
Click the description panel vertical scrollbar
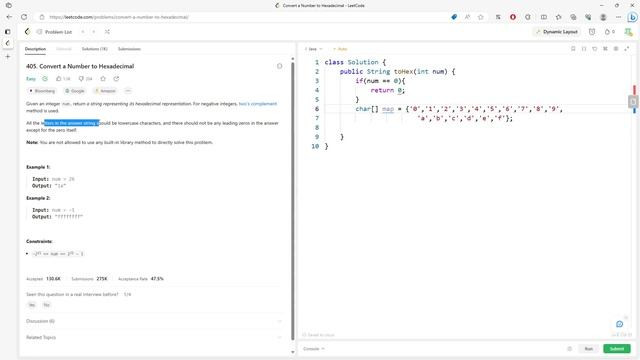coord(293,201)
